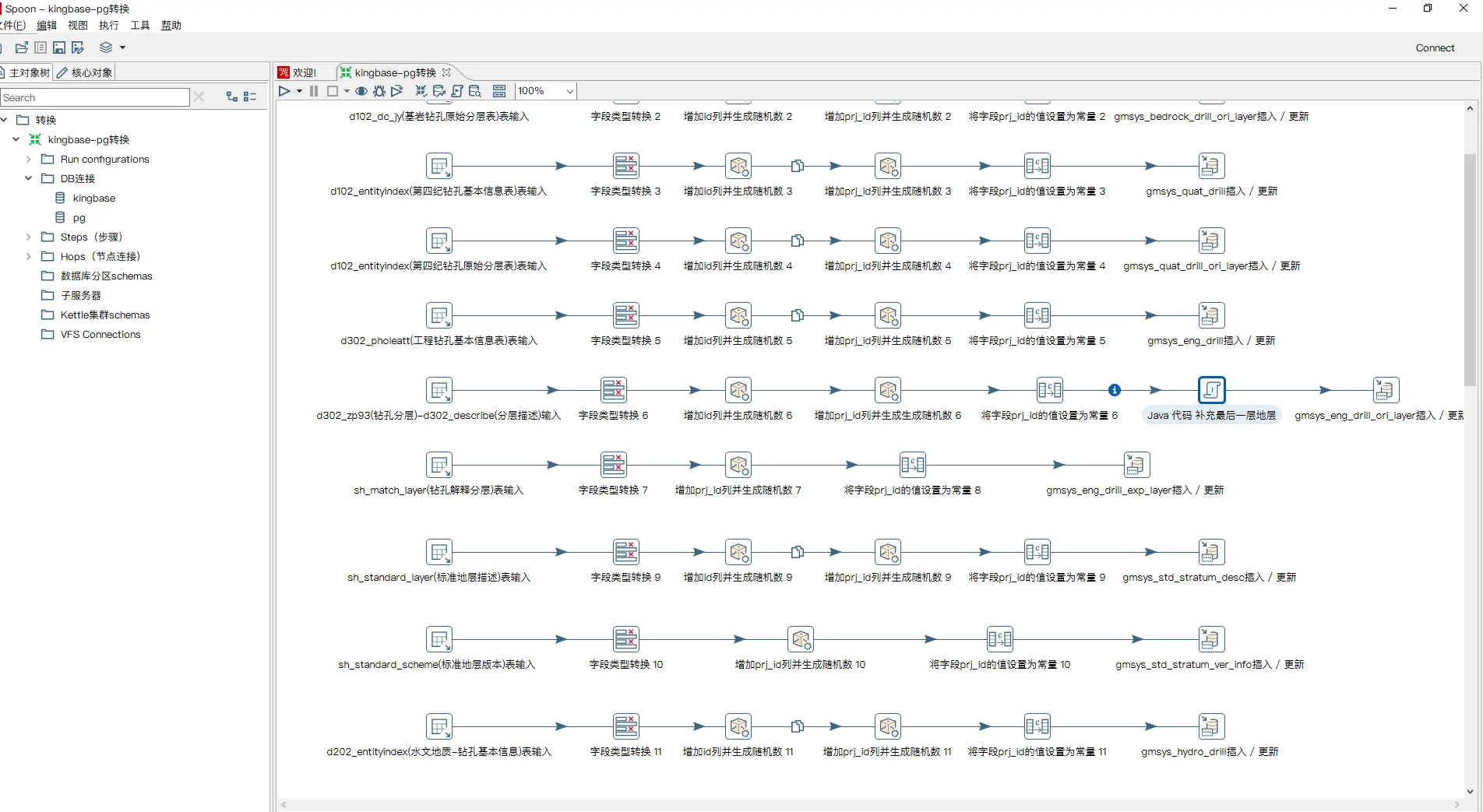Preview the transformation with the eye icon

coord(361,91)
